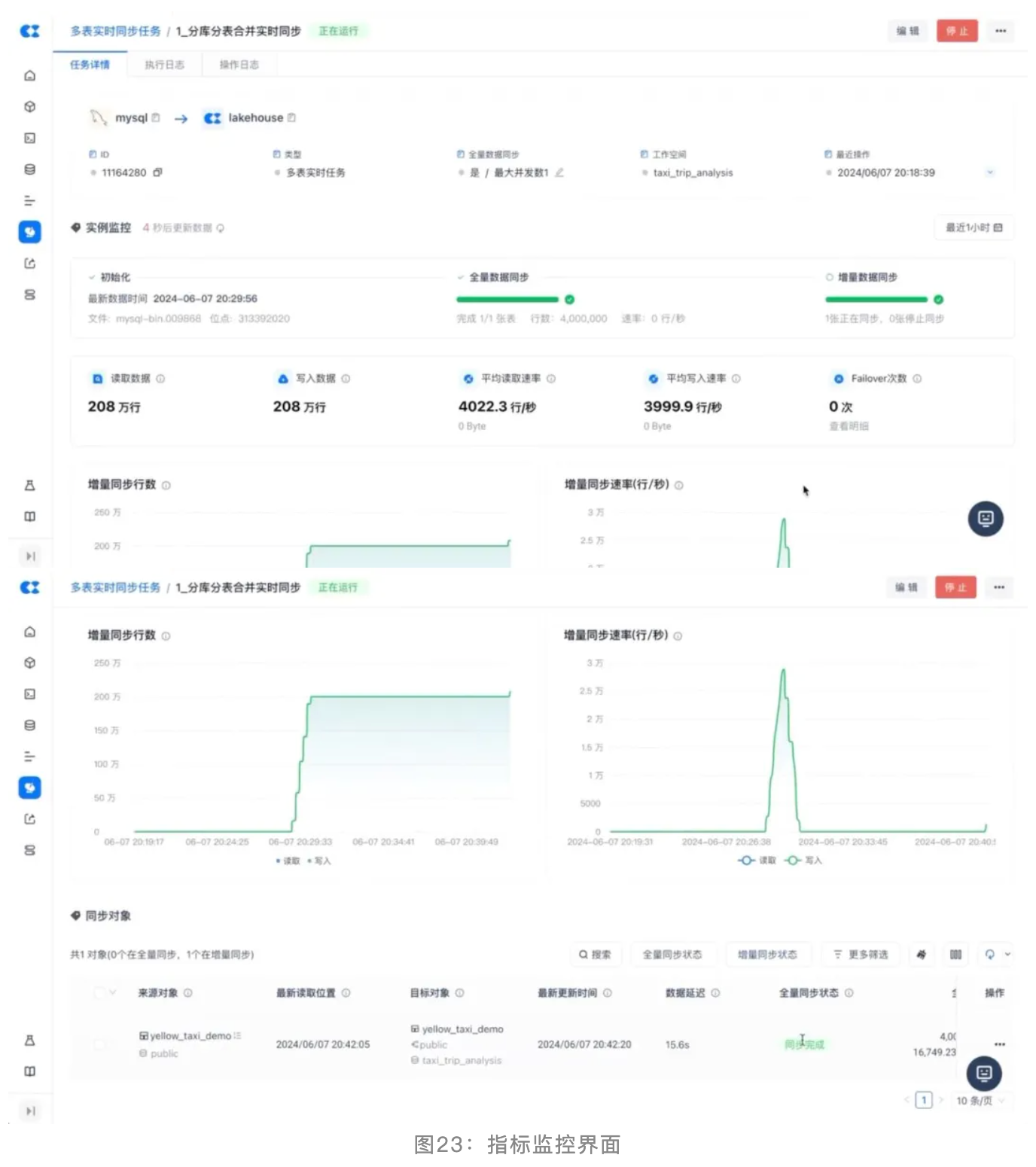This screenshot has height=1167, width=1036.
Task: Click the 更多筛选 button
Action: pyautogui.click(x=861, y=955)
